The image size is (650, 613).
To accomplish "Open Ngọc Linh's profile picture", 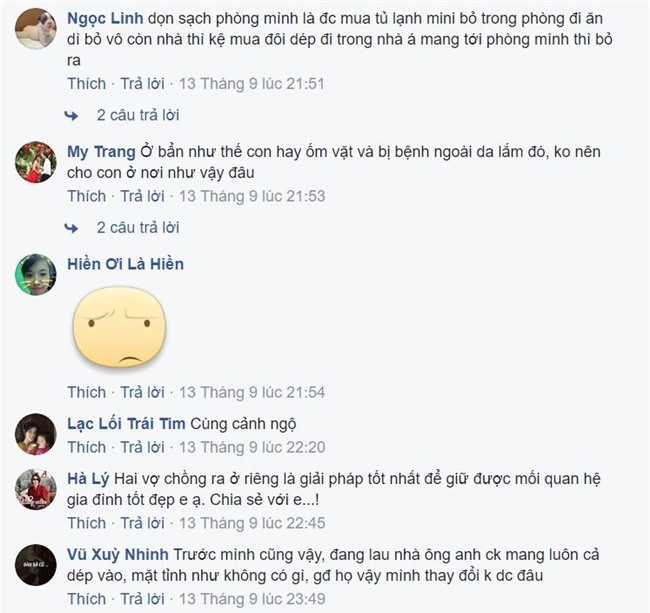I will pos(36,29).
